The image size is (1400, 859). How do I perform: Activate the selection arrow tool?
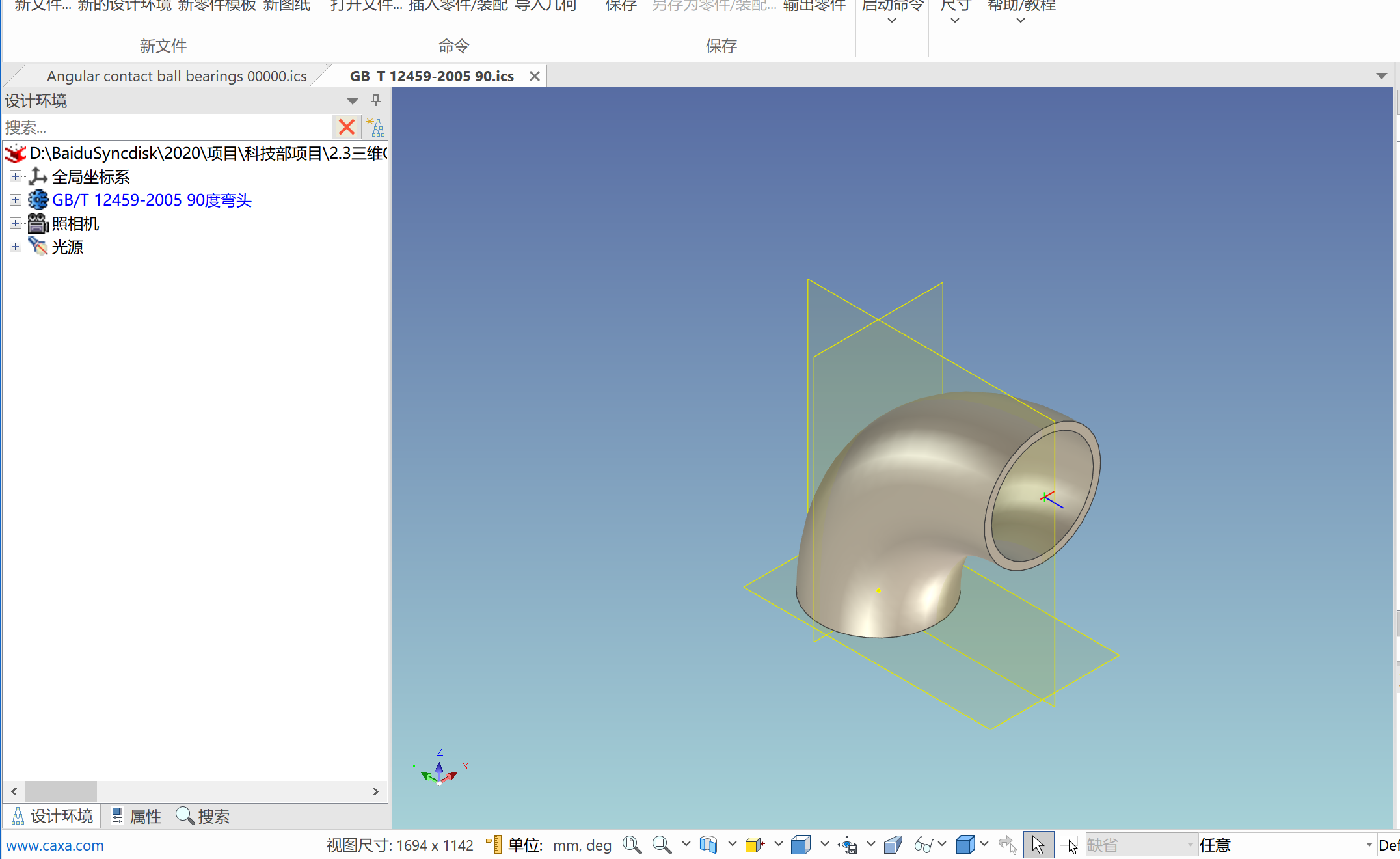click(x=1038, y=845)
